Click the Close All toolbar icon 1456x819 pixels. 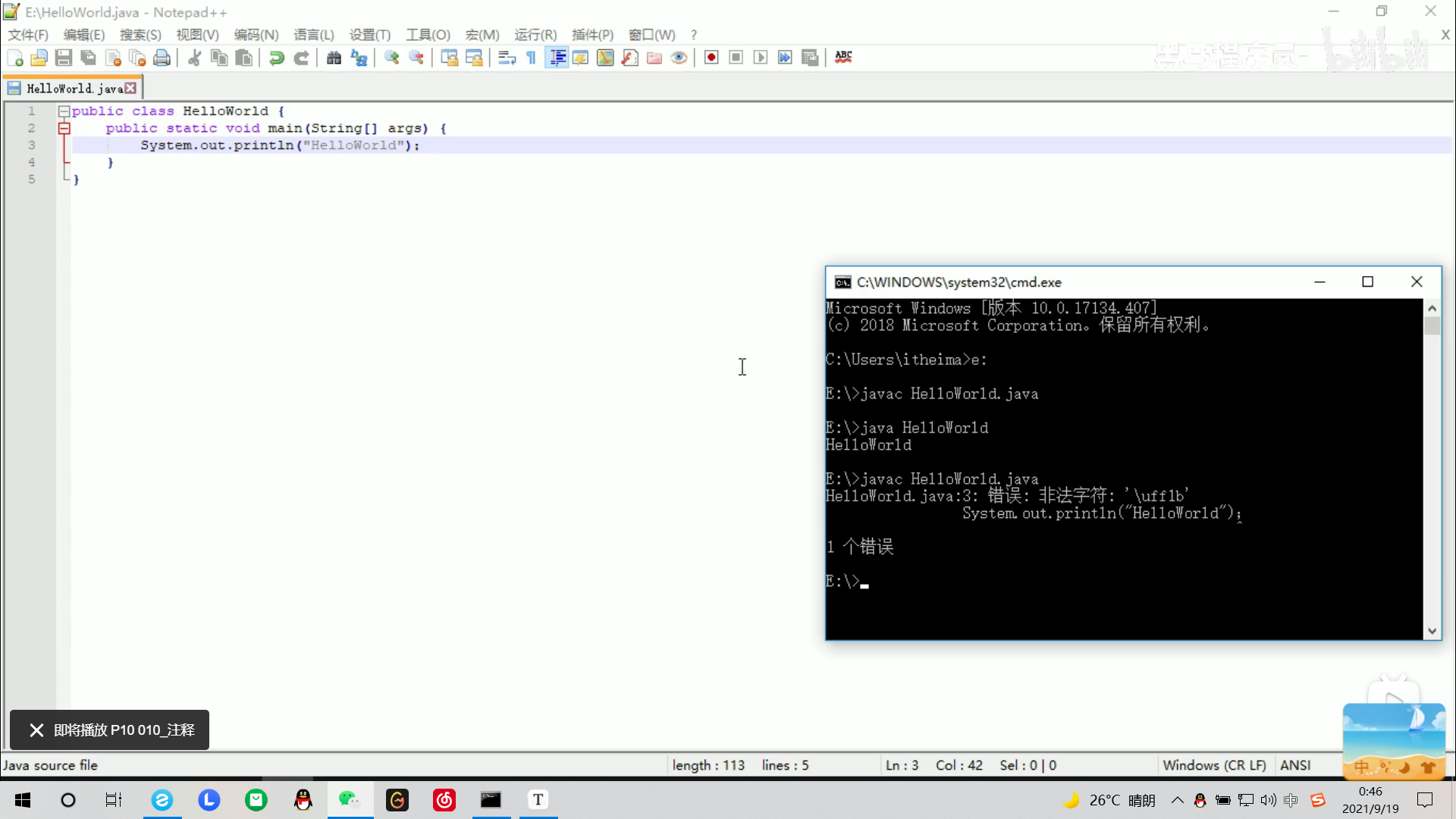pos(137,58)
